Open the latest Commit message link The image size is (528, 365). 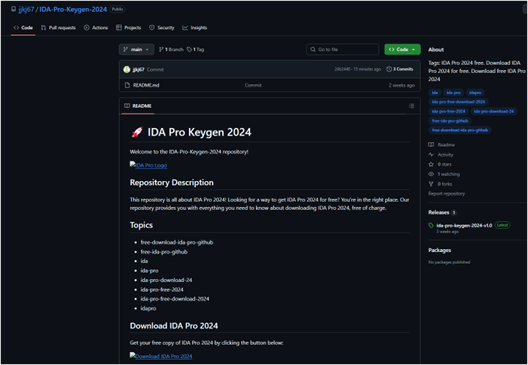155,70
